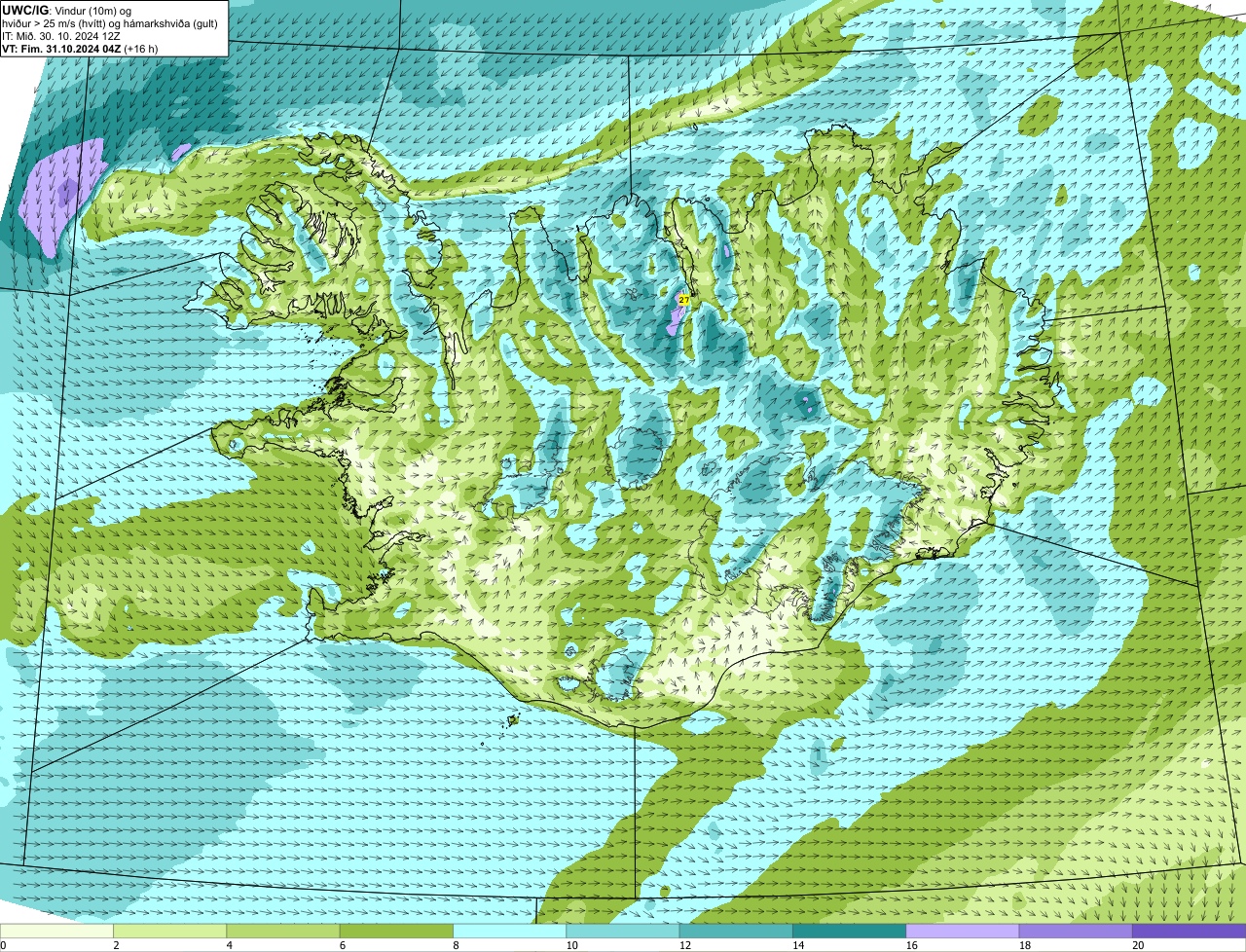Select the title line 'UWC/IG: Vindur (10m) og'
Image resolution: width=1246 pixels, height=952 pixels.
click(67, 10)
